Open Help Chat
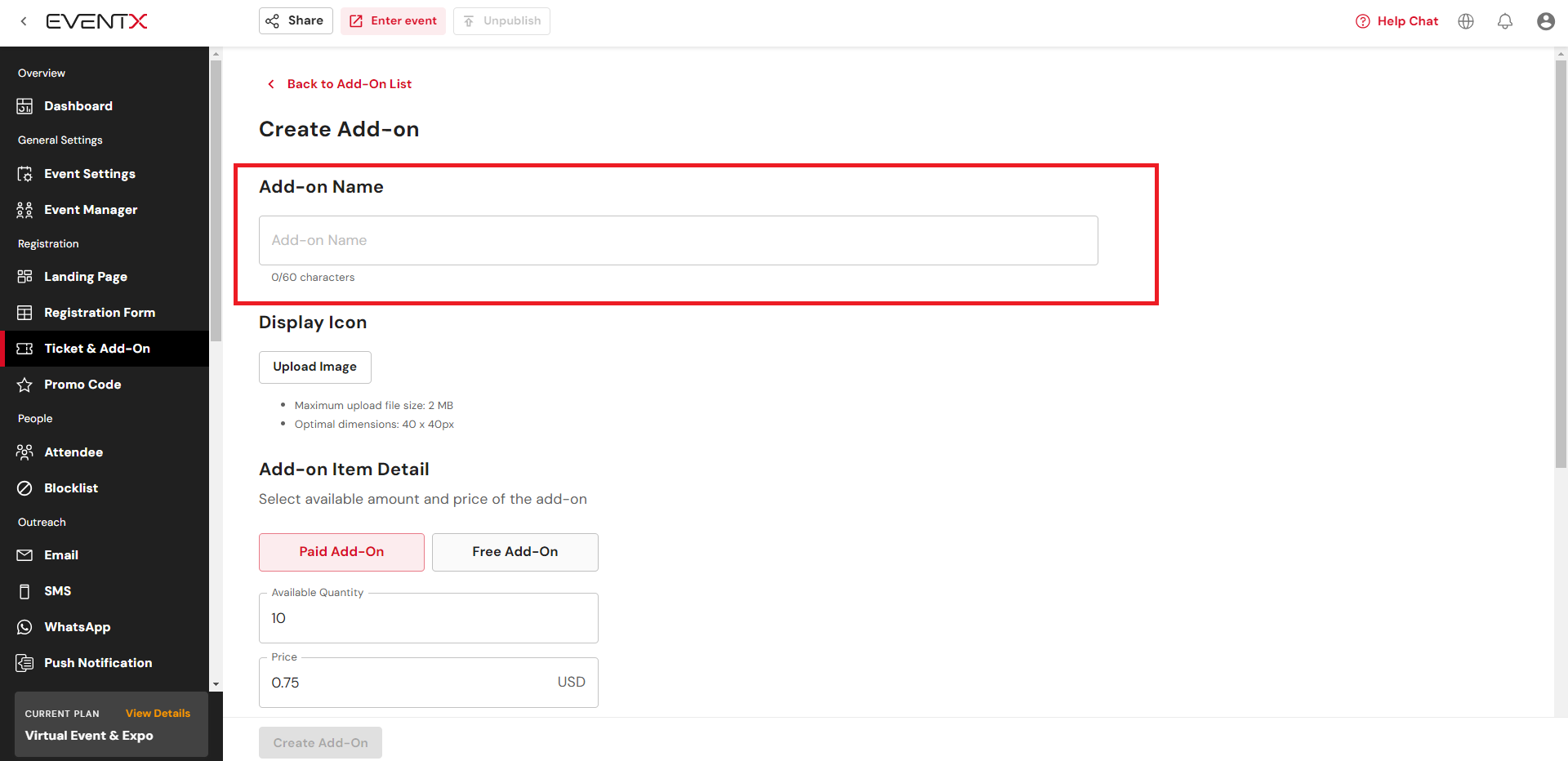The image size is (1568, 761). tap(1396, 21)
